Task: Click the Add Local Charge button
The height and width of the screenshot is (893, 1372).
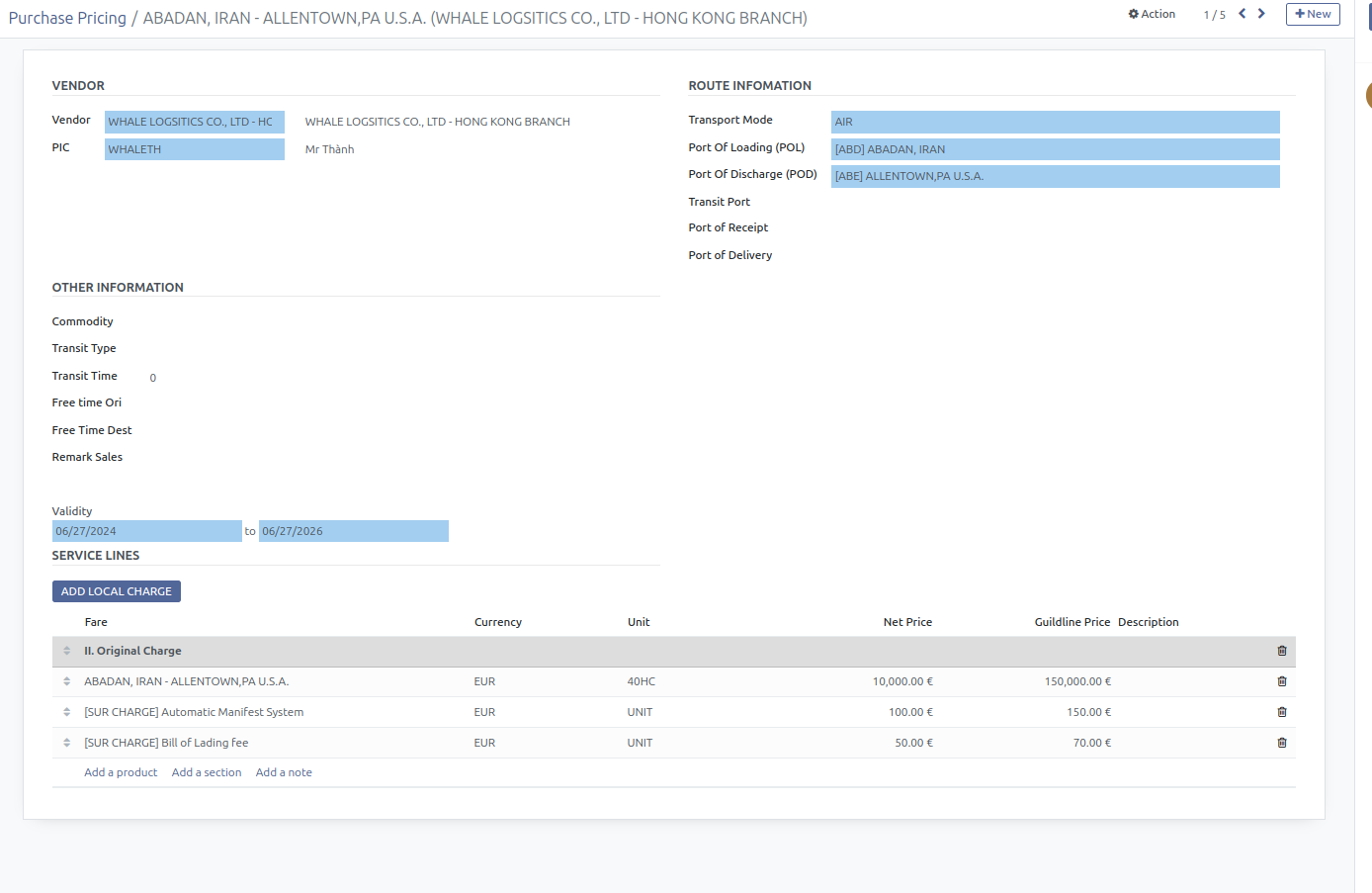Action: pyautogui.click(x=117, y=591)
